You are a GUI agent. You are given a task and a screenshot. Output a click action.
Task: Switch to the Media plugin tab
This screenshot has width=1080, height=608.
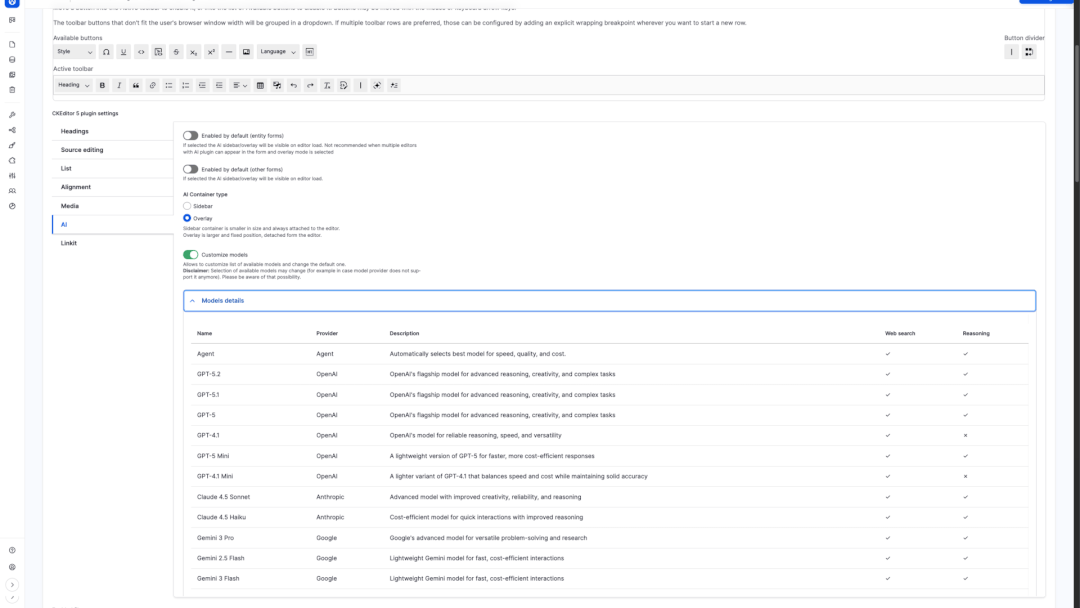click(112, 206)
